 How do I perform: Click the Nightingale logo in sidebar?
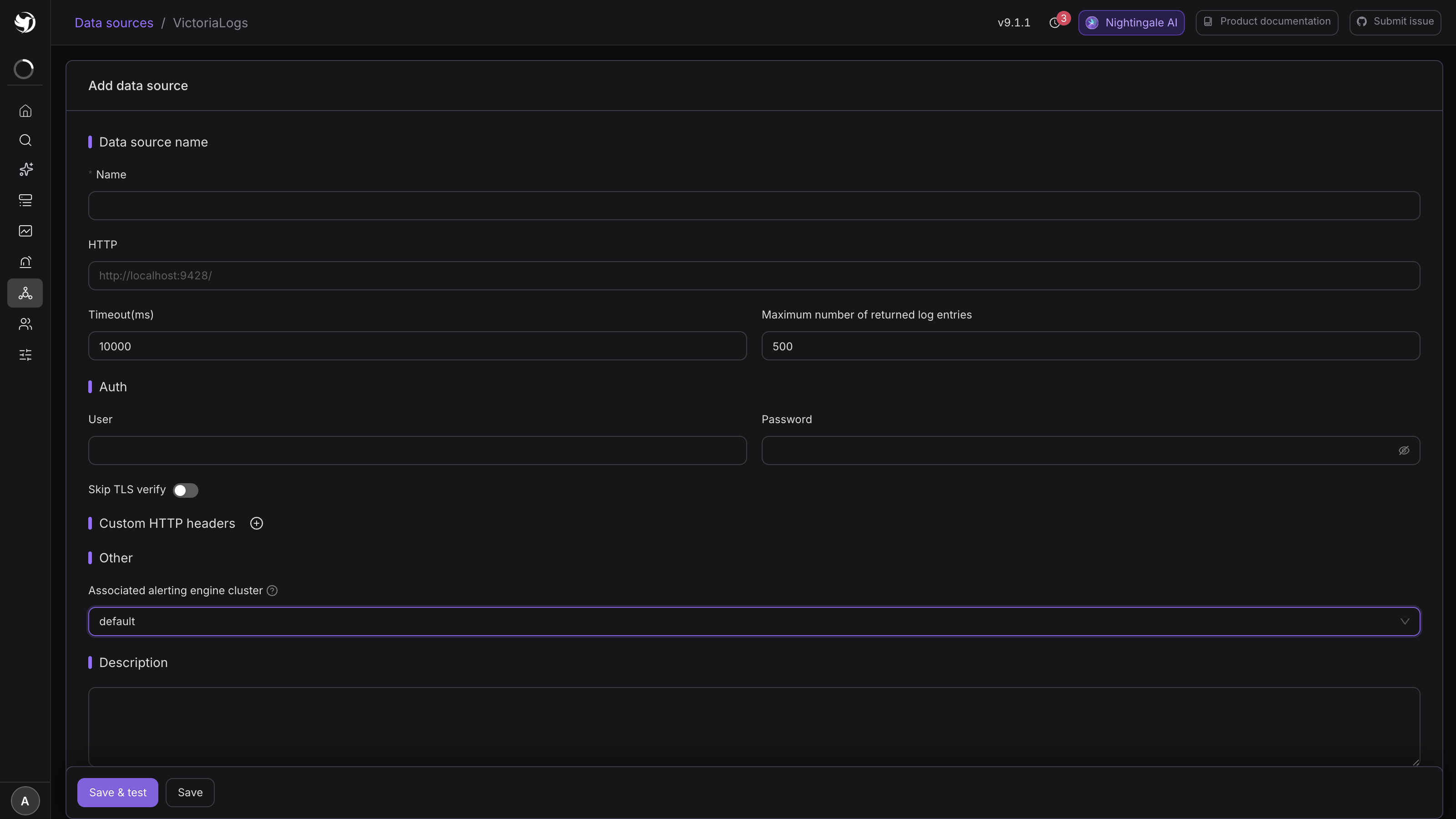(x=25, y=23)
